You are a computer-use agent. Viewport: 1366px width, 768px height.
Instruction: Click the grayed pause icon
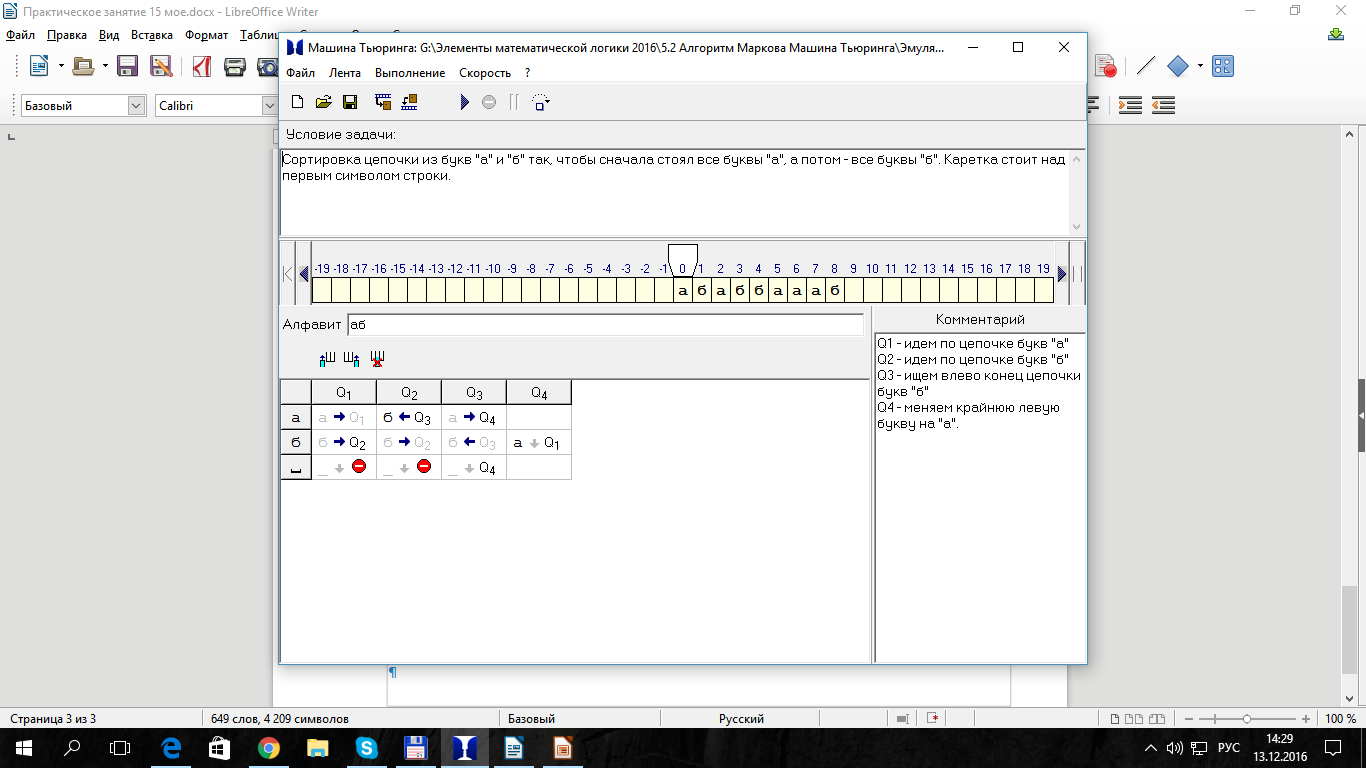coord(514,102)
